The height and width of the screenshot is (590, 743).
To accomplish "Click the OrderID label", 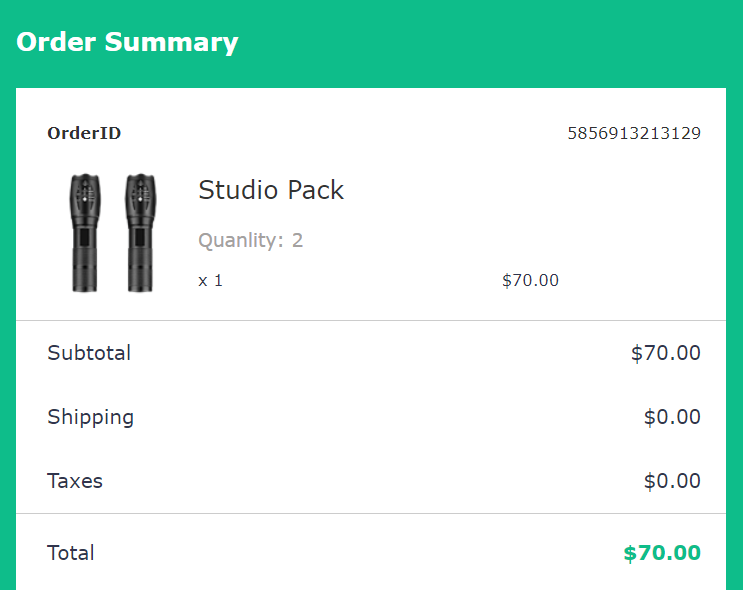I will [x=84, y=133].
